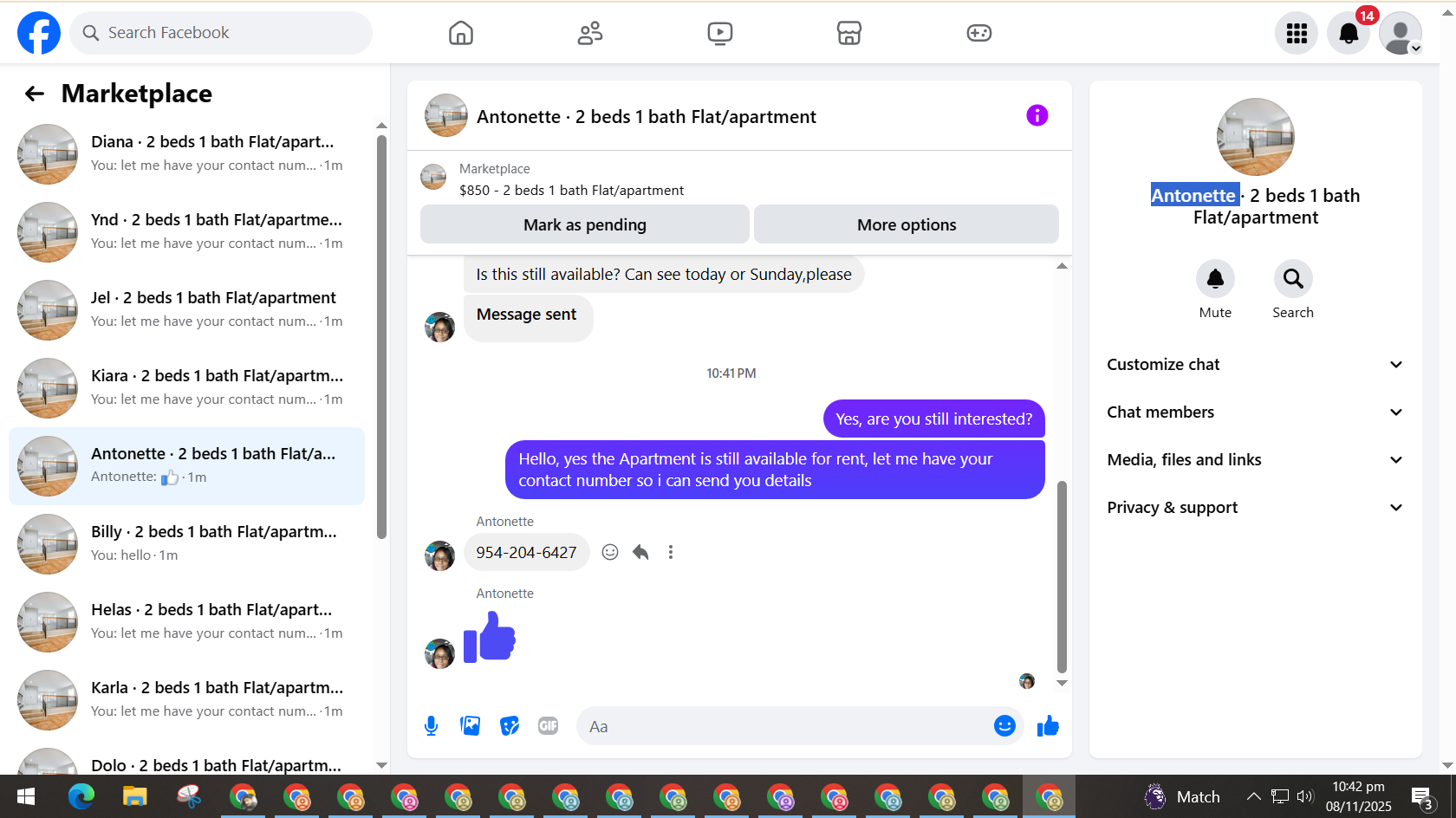This screenshot has height=818, width=1456.
Task: Reply to the phone number message
Action: pos(640,552)
